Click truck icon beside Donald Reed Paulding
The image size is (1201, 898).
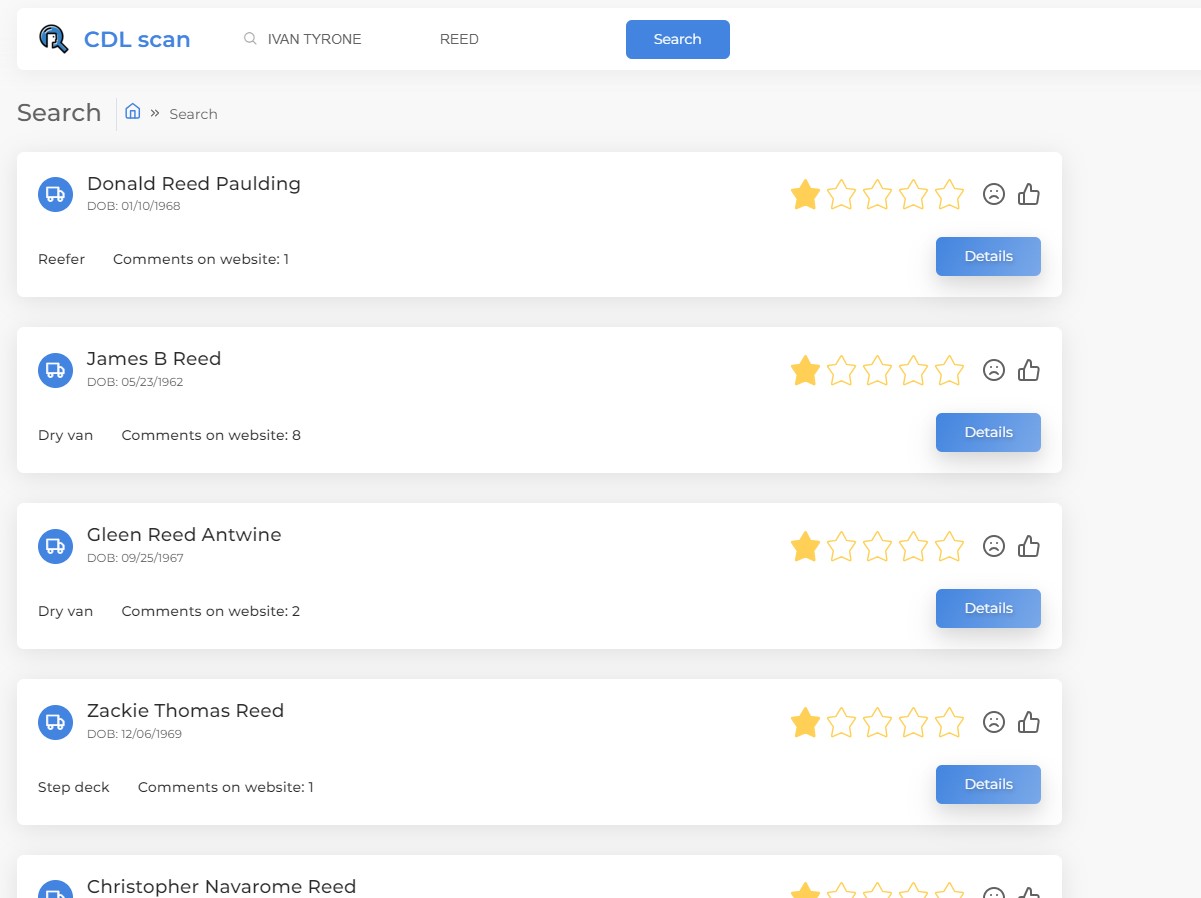55,194
